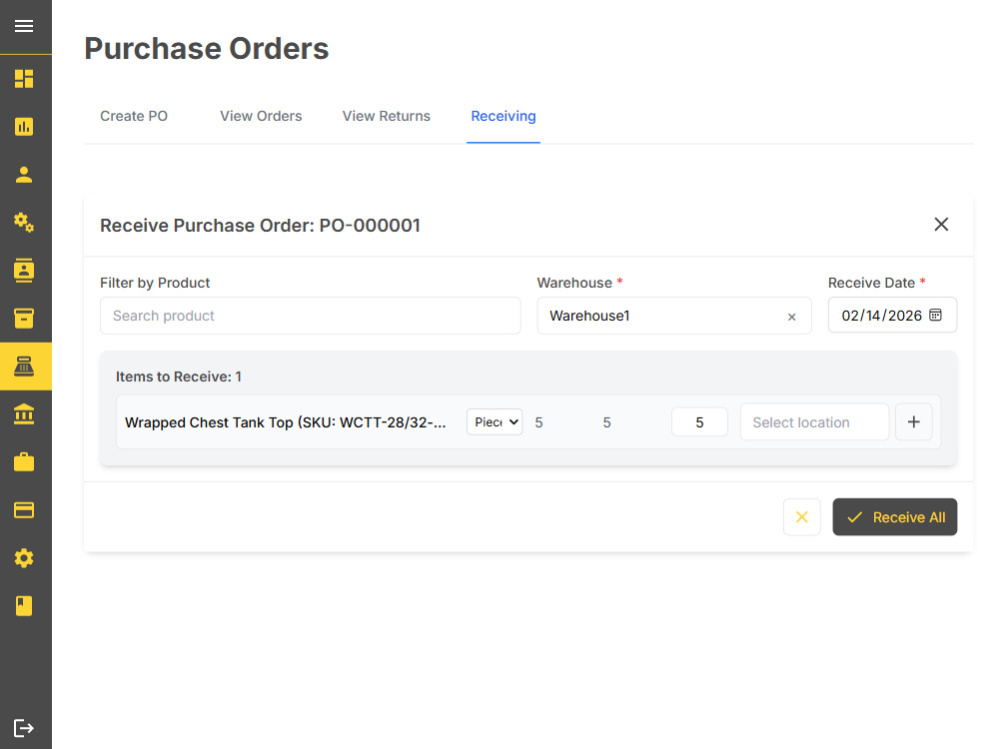Screen dimensions: 1000x749
Task: Open the bar chart reports icon
Action: [24, 126]
